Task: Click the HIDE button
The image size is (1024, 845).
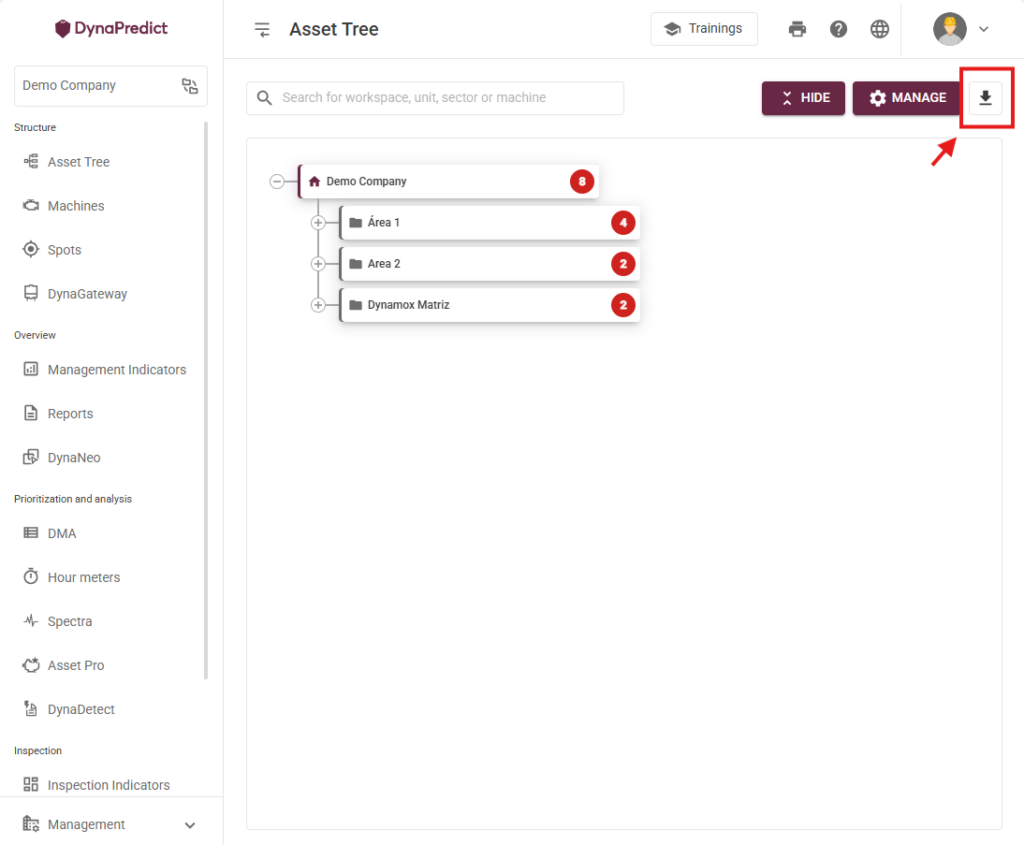Action: point(803,98)
